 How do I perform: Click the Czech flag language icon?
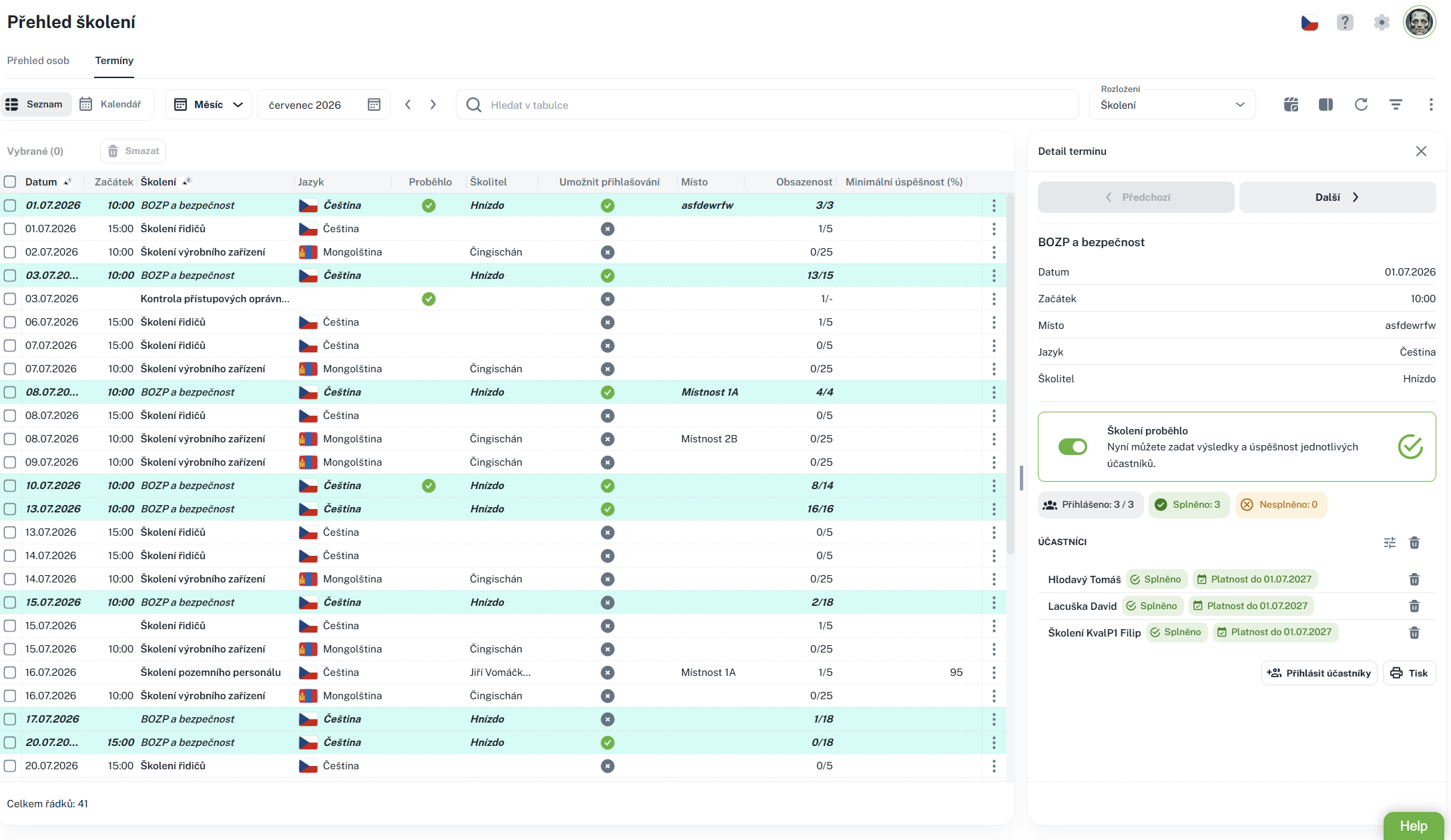pos(1310,23)
